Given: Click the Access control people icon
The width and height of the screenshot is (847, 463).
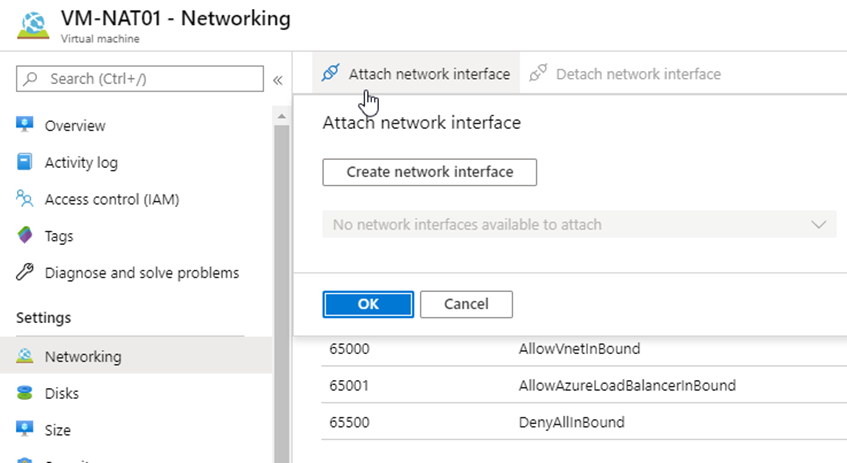Looking at the screenshot, I should click(x=25, y=198).
